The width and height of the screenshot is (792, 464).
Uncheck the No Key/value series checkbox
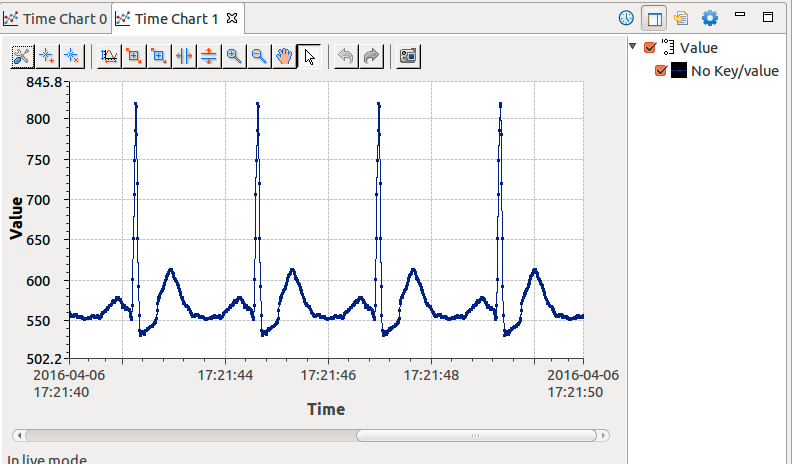(661, 71)
